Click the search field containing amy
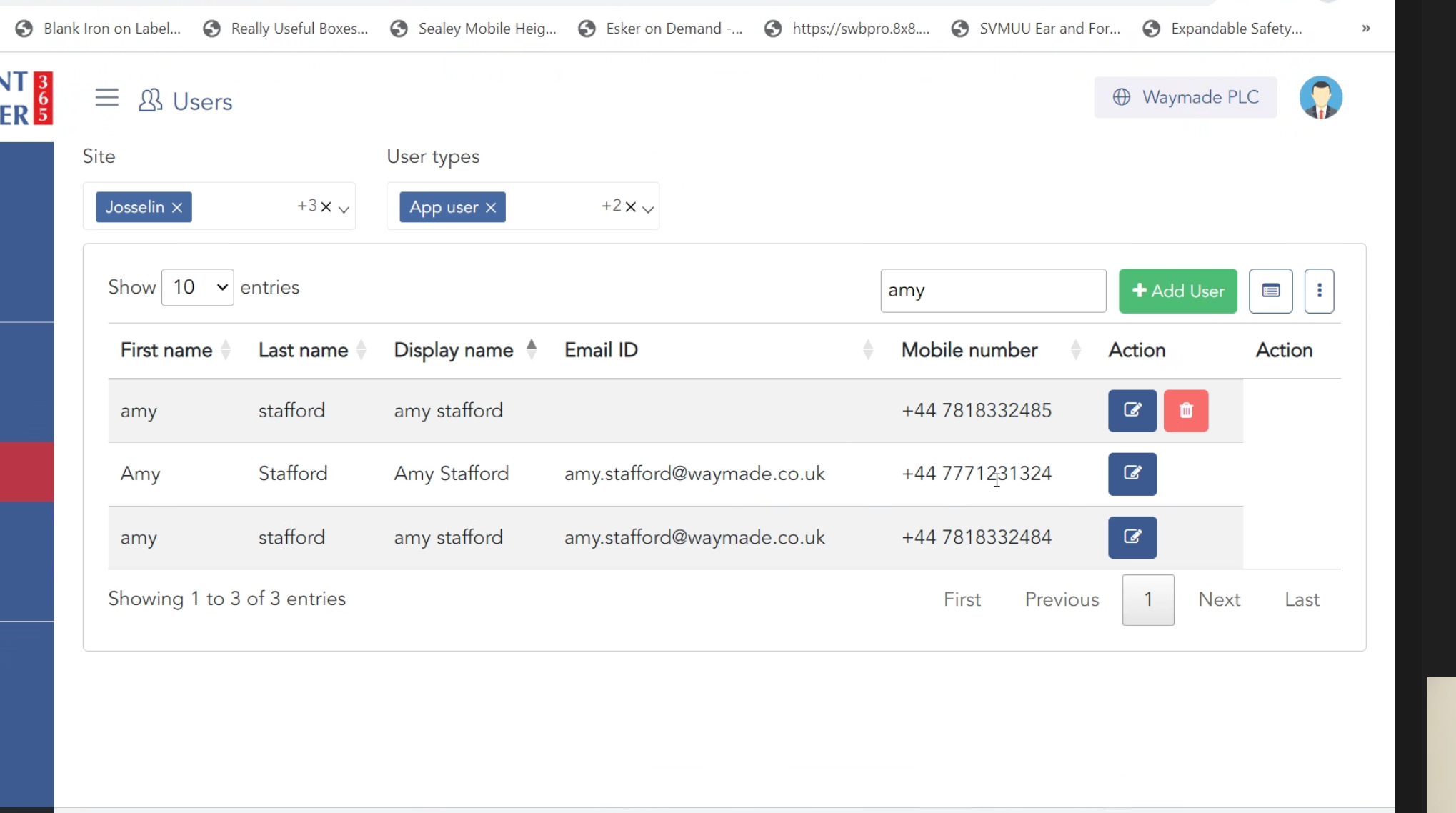The height and width of the screenshot is (813, 1456). point(992,291)
